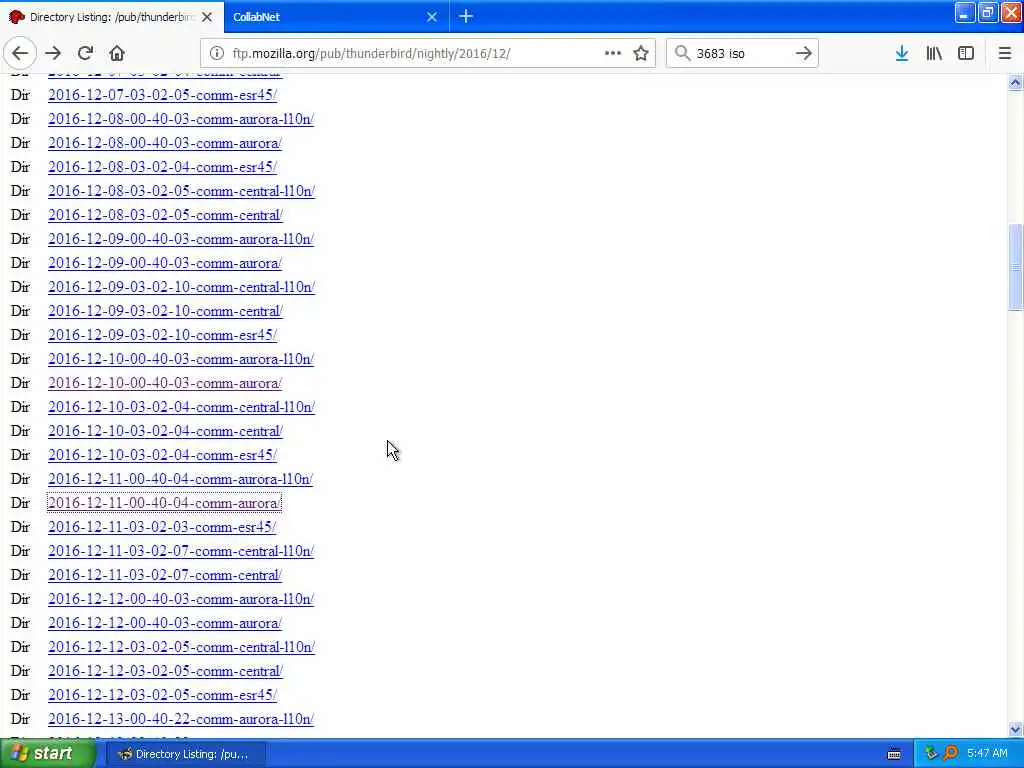
Task: Click the vertical scrollbar thumb
Action: (1015, 267)
